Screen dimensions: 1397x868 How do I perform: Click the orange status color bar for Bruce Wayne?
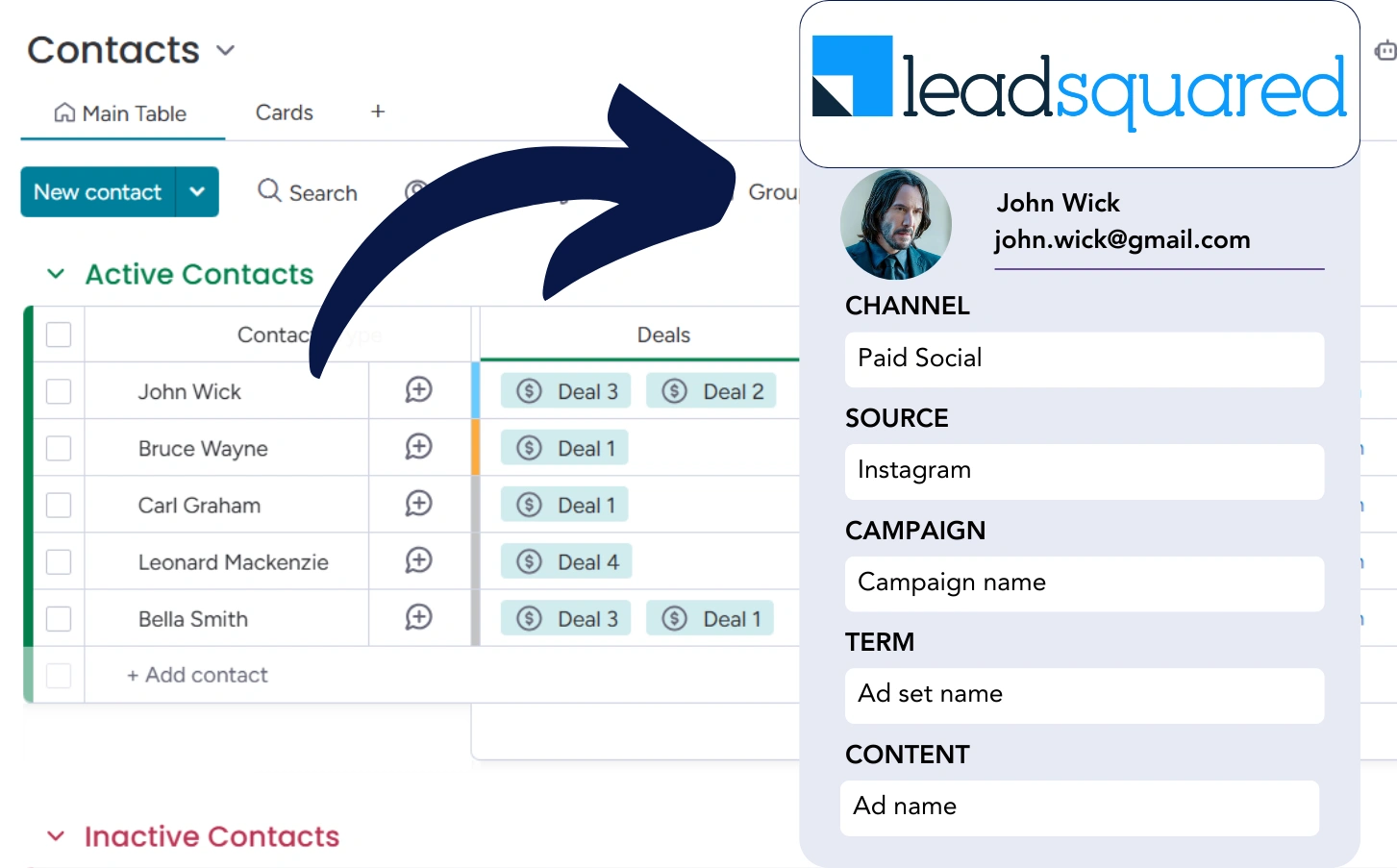[476, 447]
